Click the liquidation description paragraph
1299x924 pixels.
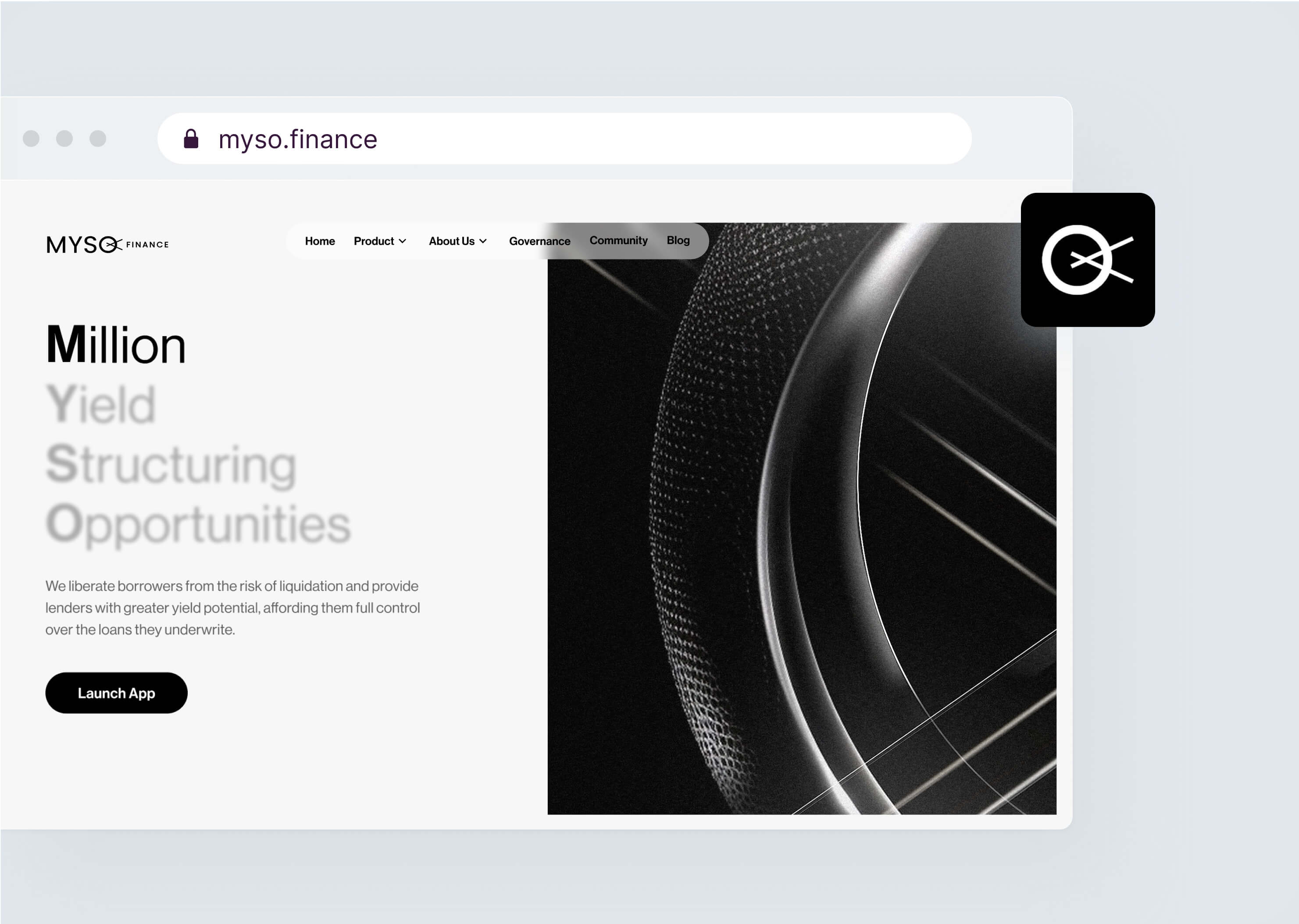click(x=232, y=608)
